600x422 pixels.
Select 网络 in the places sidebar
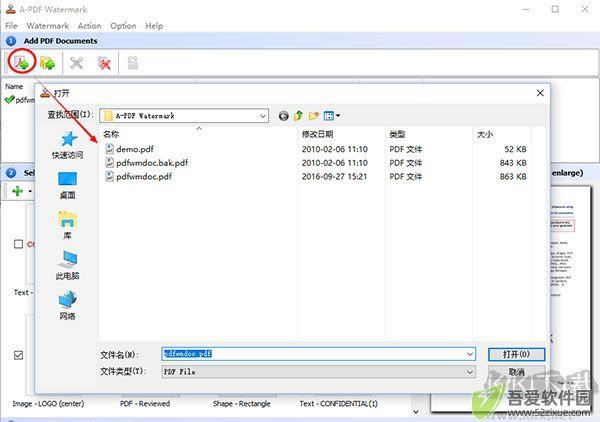tap(68, 305)
